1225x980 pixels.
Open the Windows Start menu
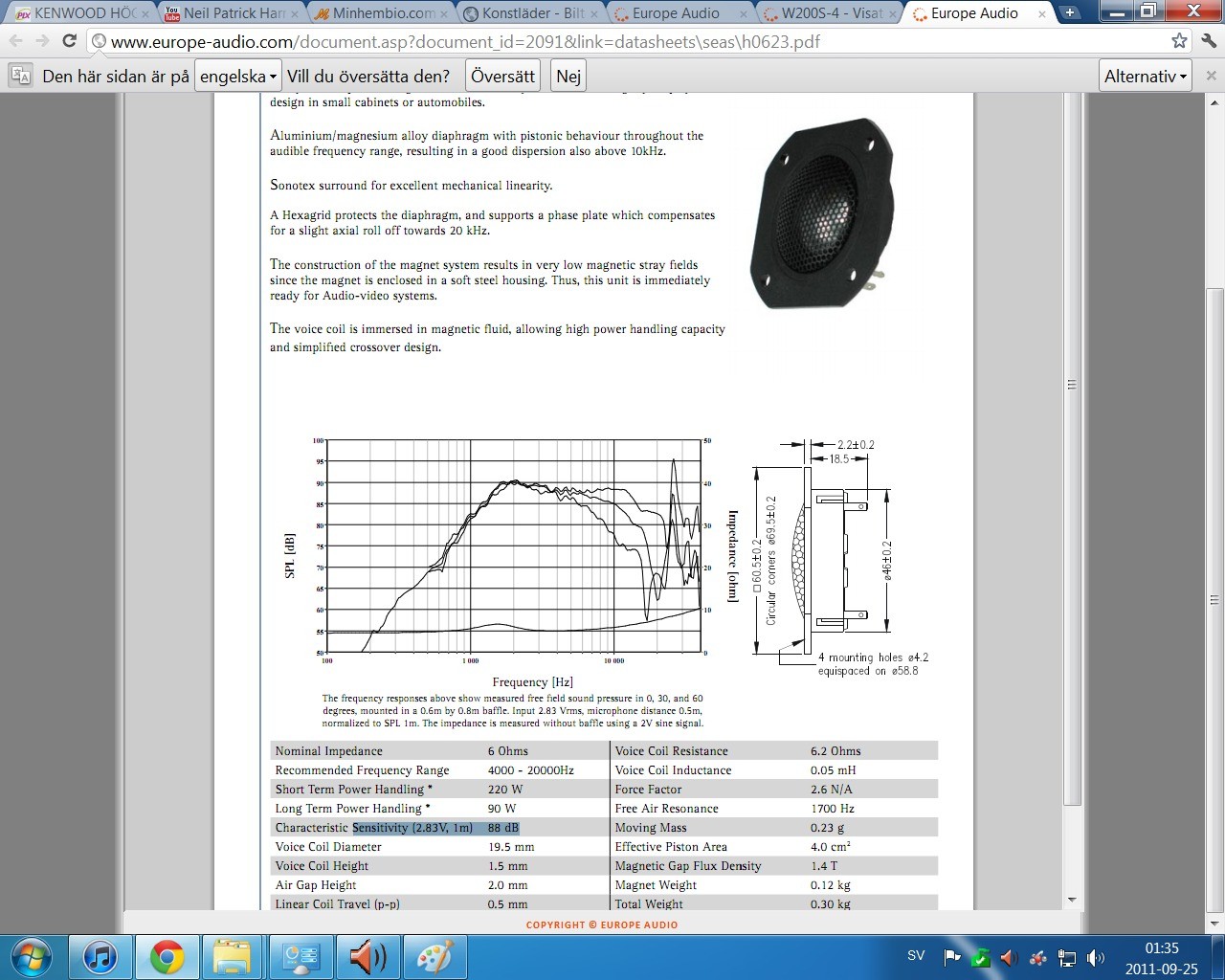(30, 957)
